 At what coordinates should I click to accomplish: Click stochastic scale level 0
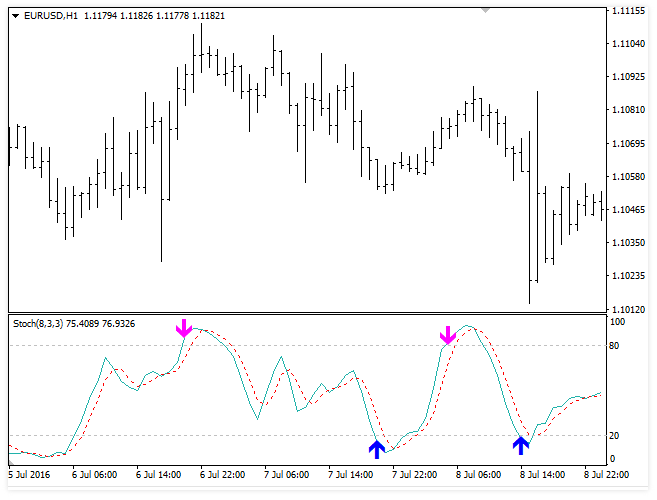coord(612,459)
